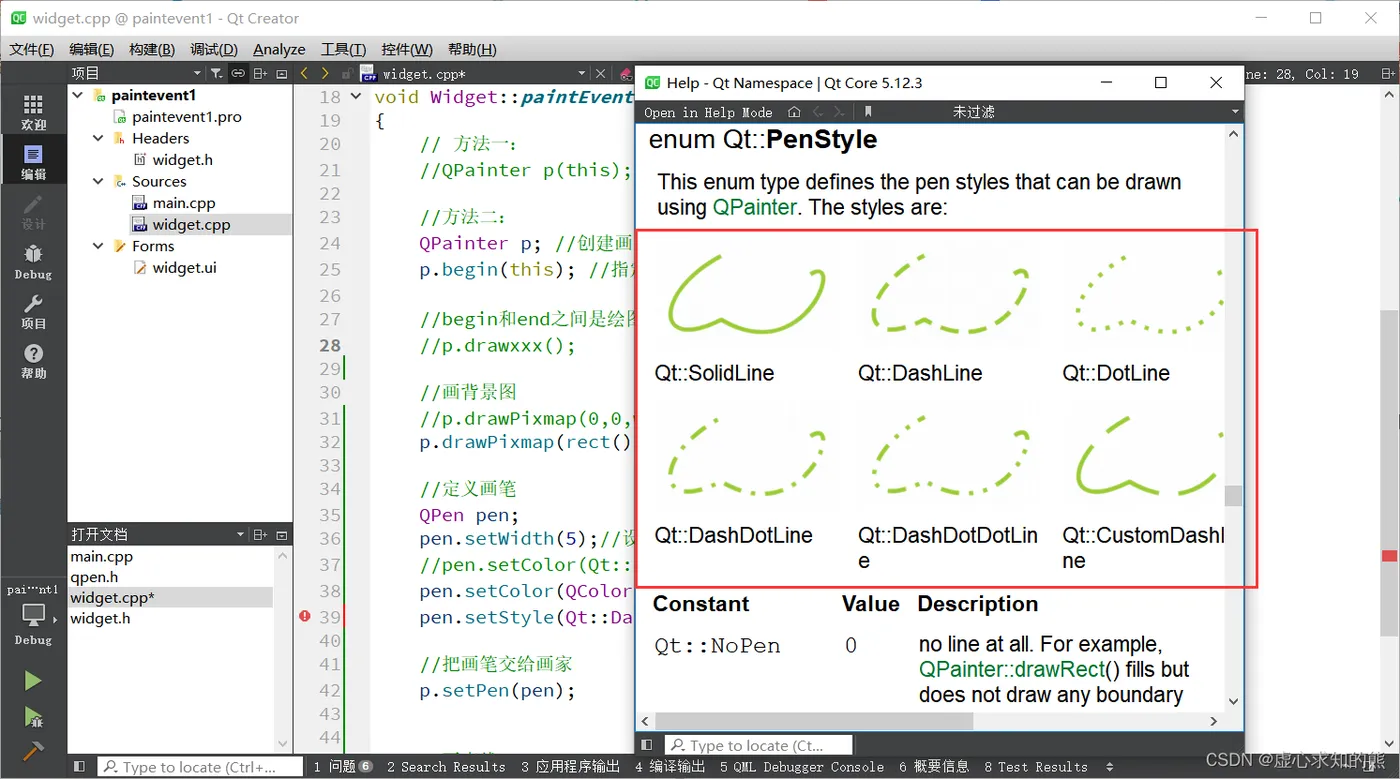1400x779 pixels.
Task: Open the kit selector monitor icon
Action: [x=33, y=614]
